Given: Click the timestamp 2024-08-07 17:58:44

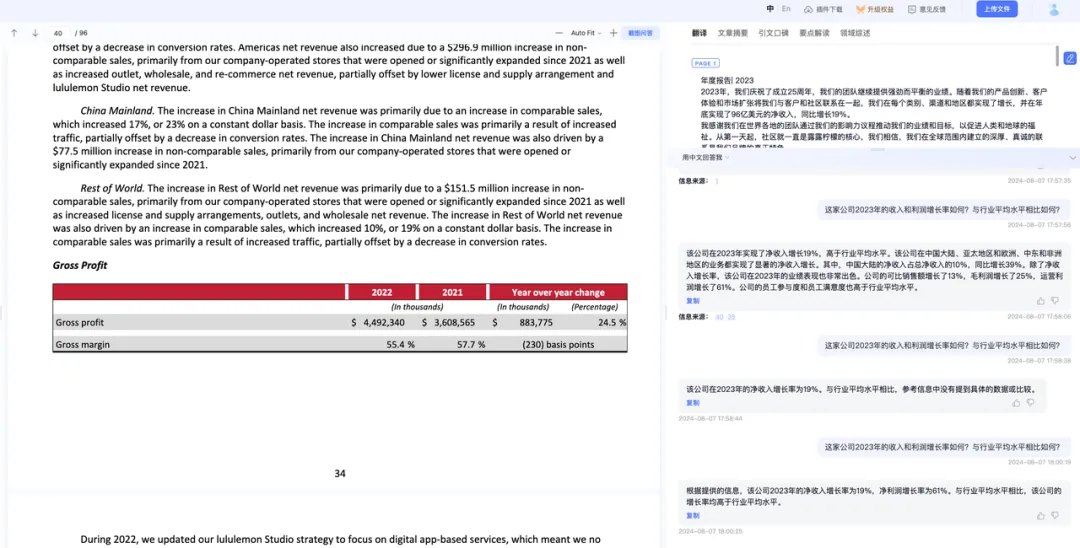Looking at the screenshot, I should tap(710, 418).
